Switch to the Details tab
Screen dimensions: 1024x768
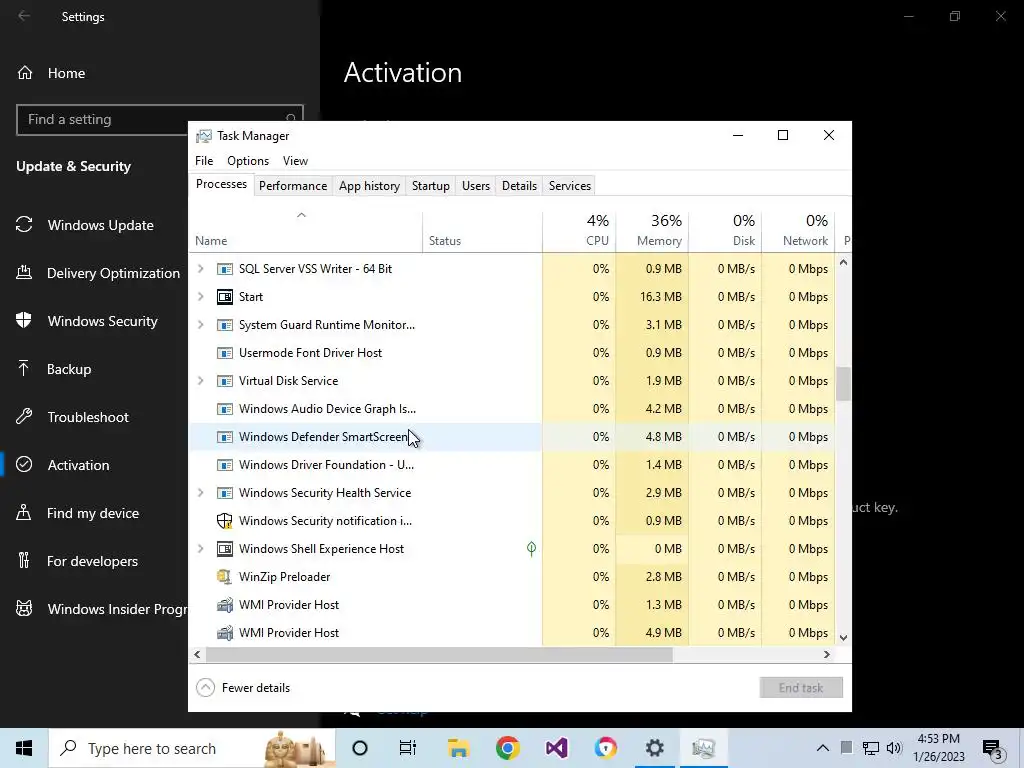pyautogui.click(x=519, y=186)
